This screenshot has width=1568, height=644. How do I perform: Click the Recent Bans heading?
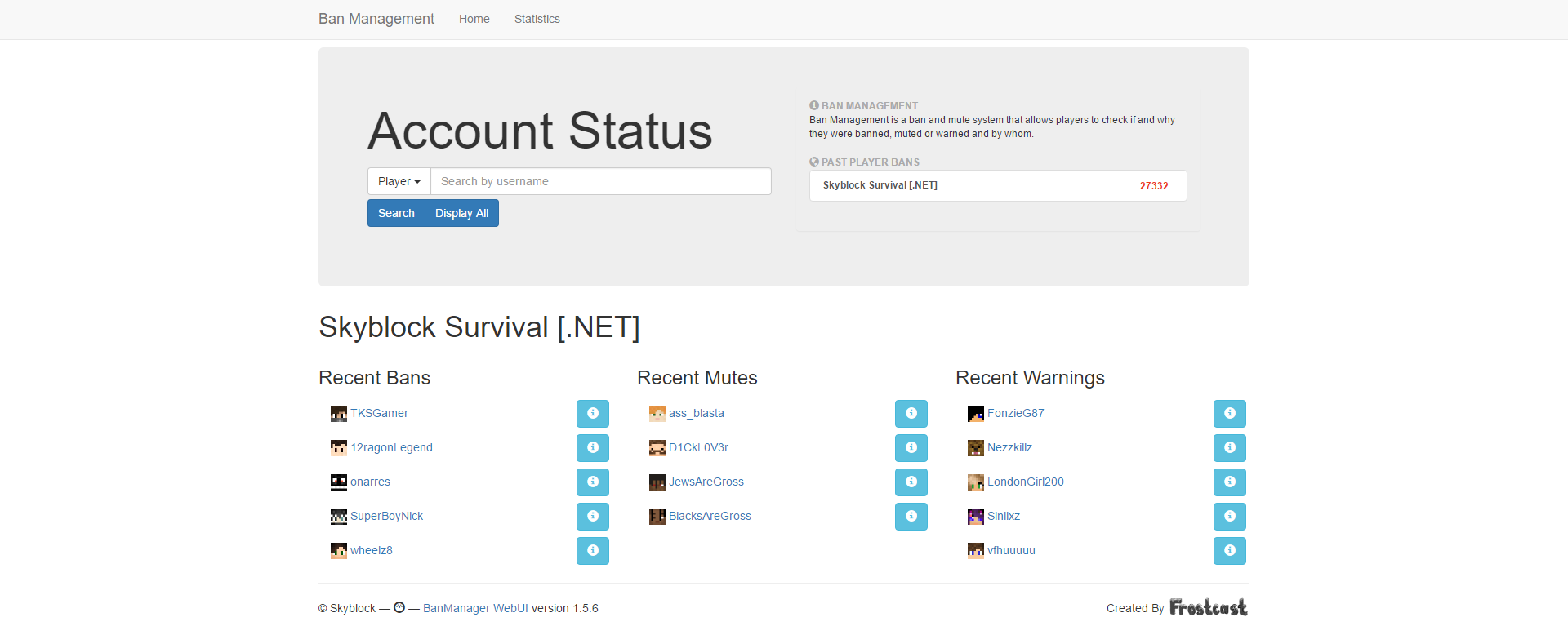pos(374,378)
